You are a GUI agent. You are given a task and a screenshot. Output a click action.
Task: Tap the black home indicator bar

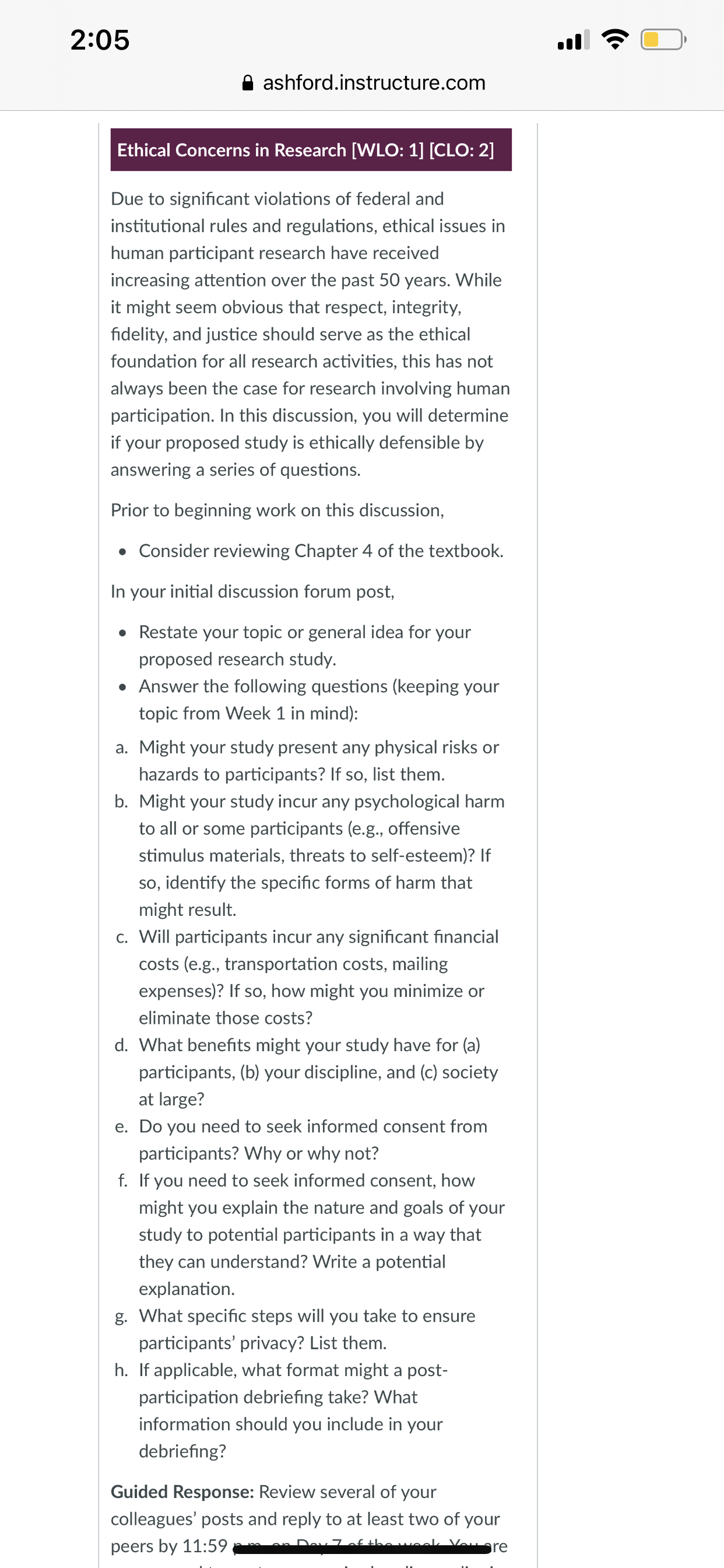pyautogui.click(x=362, y=1549)
